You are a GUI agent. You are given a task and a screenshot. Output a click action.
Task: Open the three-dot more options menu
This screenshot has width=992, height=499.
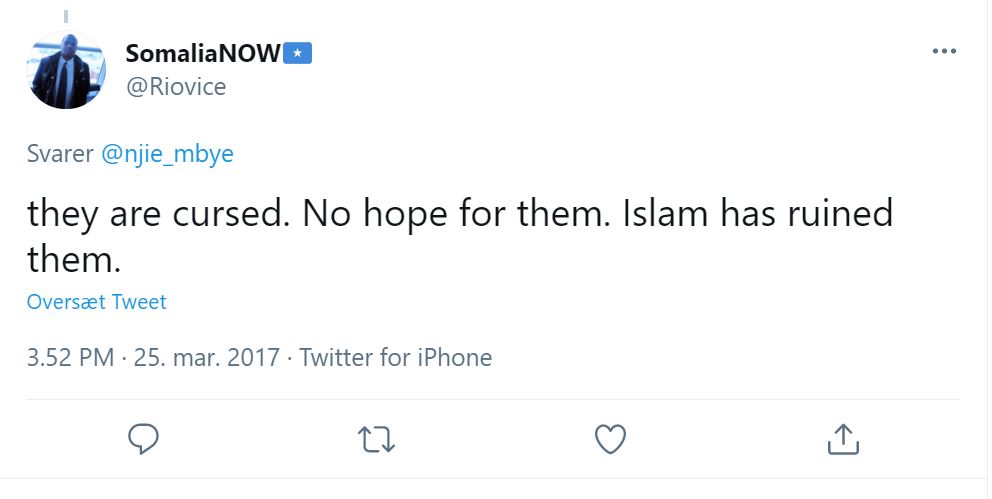coord(943,52)
